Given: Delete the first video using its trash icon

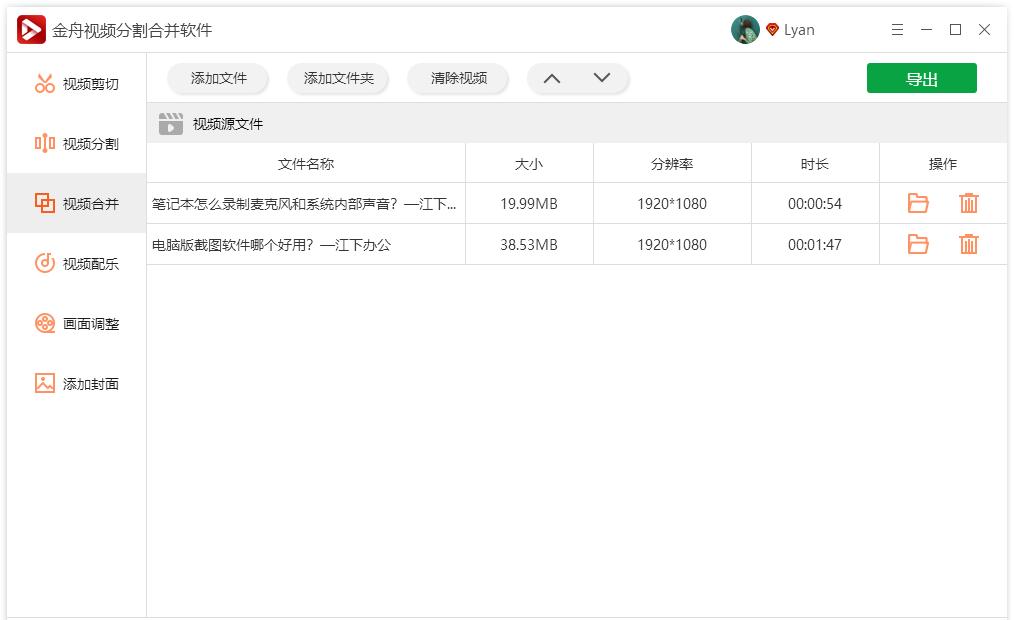Looking at the screenshot, I should 968,203.
